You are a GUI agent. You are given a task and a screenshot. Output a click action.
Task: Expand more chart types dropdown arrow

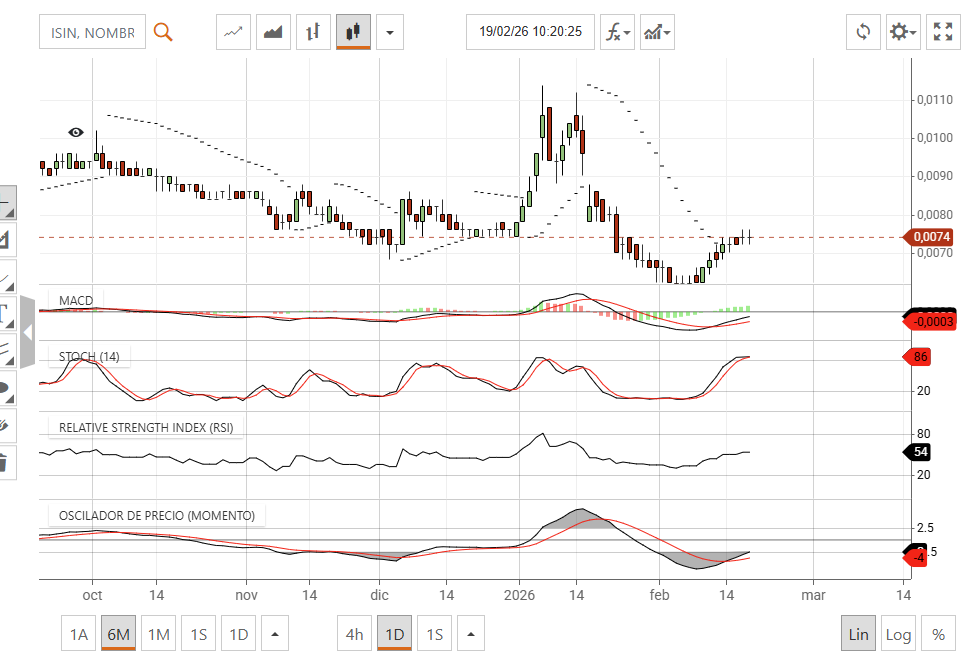pyautogui.click(x=390, y=32)
